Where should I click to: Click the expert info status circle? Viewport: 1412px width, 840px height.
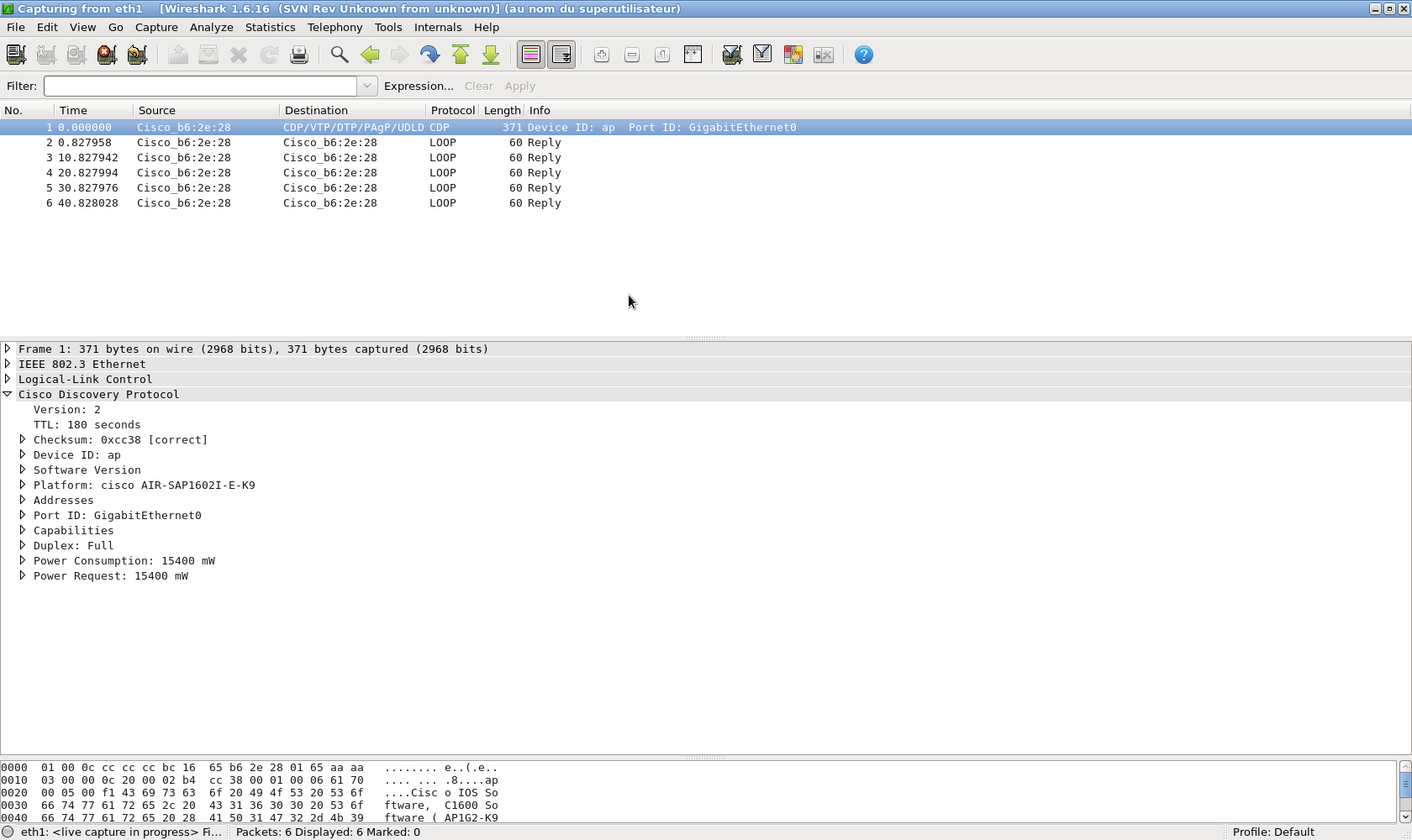click(x=8, y=832)
